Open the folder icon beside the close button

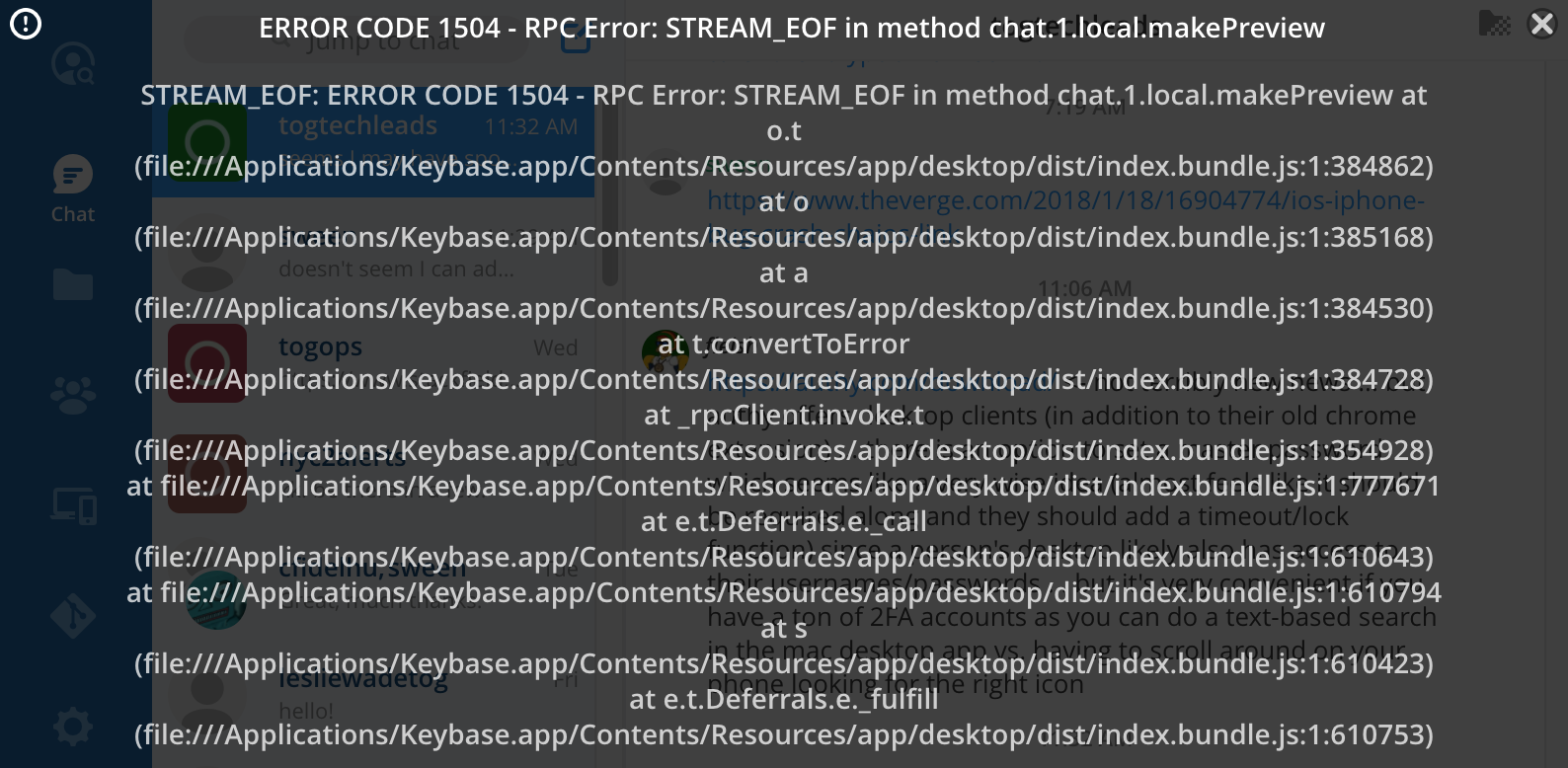coord(1495,24)
